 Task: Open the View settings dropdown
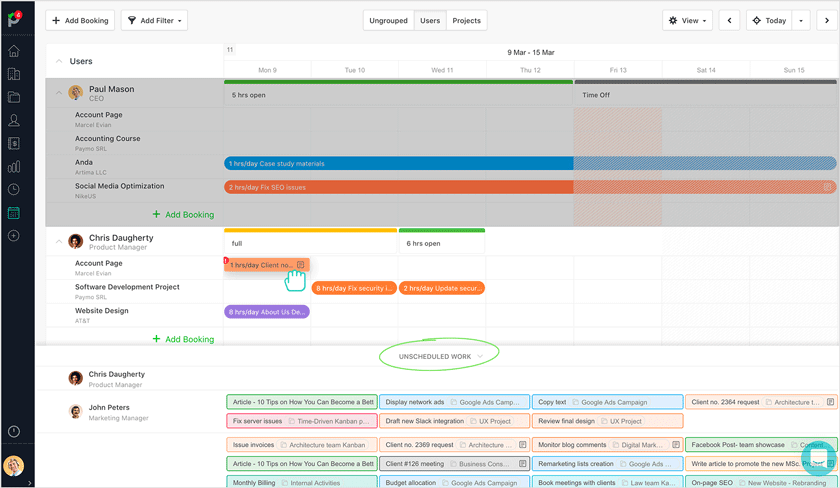tap(687, 20)
